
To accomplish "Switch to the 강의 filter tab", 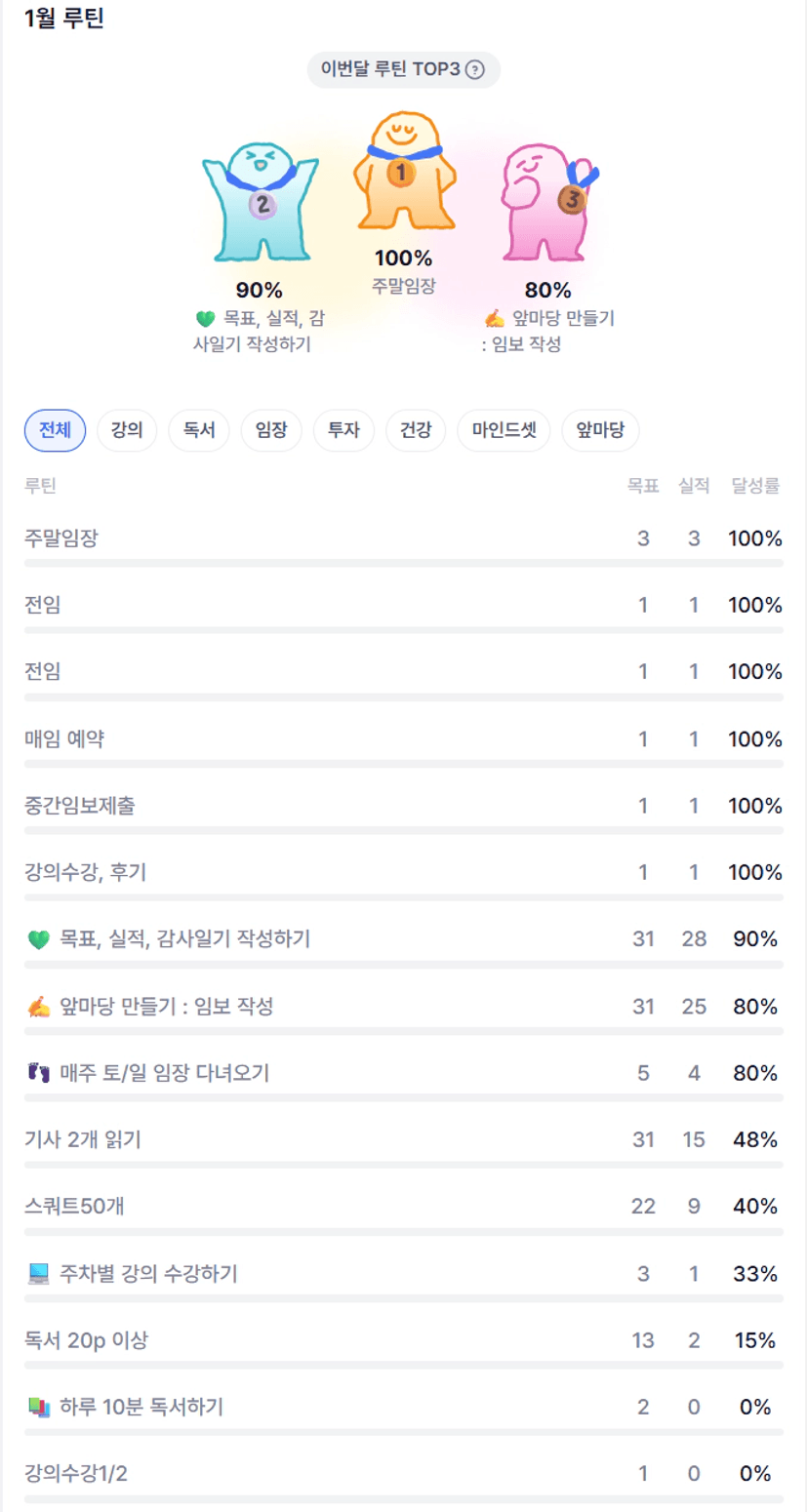I will 127,430.
